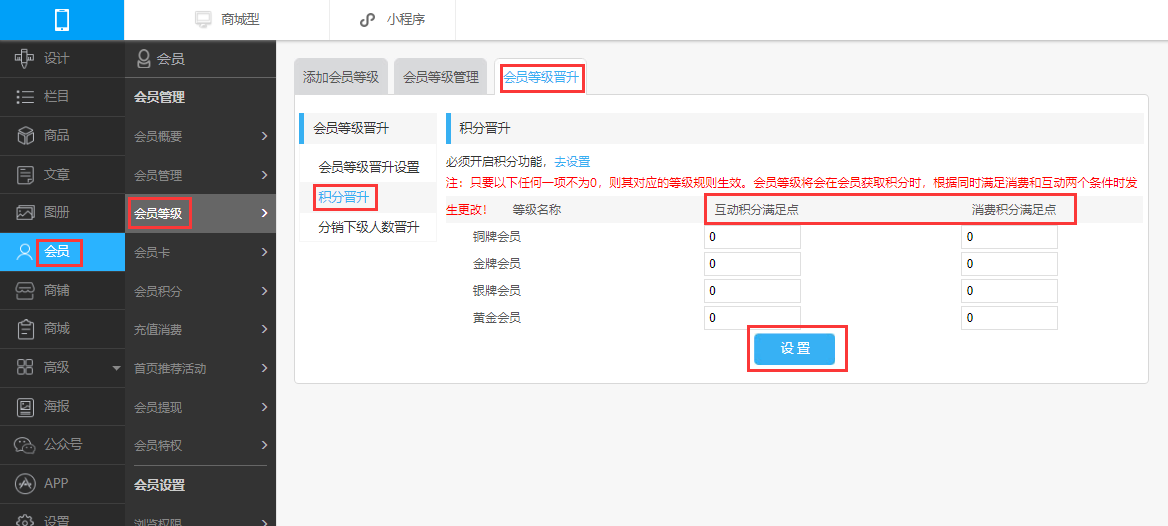Expand the 首页推荐活动 submenu chevron
1168x526 pixels.
(264, 368)
